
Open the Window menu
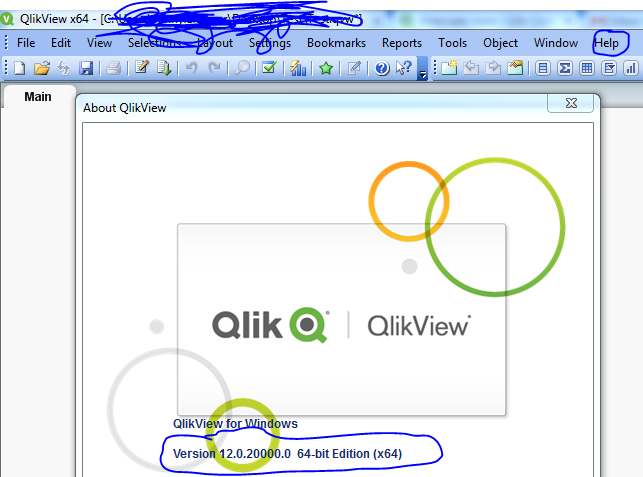click(x=556, y=43)
